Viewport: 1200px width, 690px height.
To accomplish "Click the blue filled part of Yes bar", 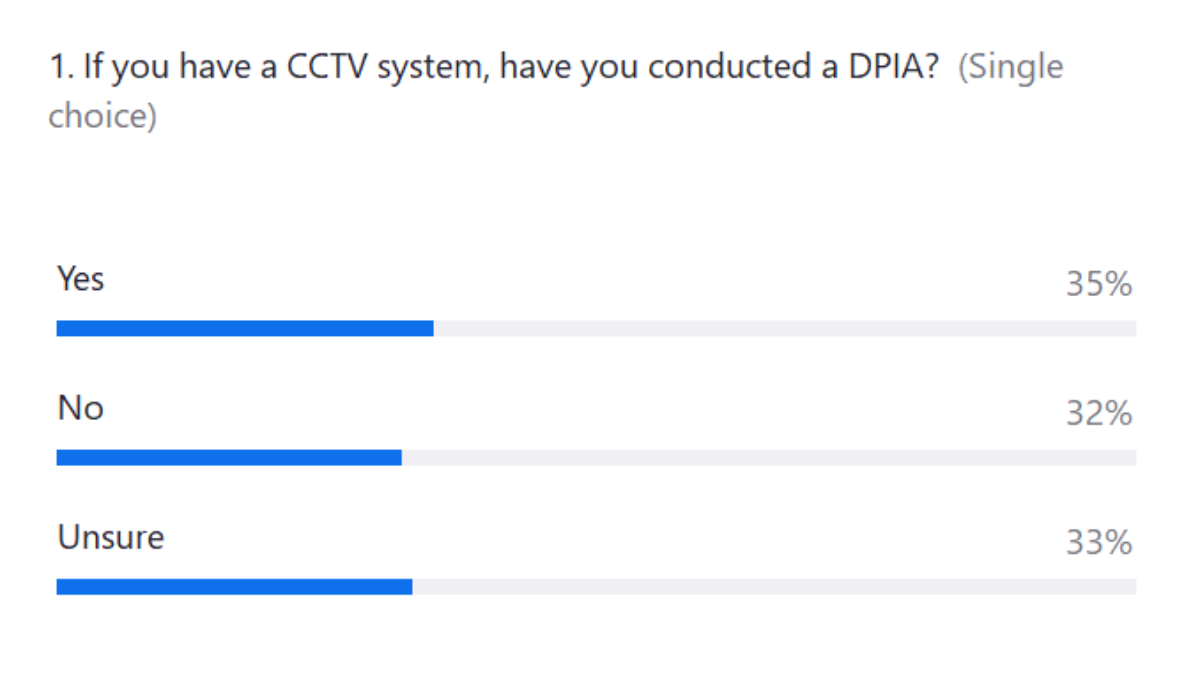I will (x=244, y=328).
